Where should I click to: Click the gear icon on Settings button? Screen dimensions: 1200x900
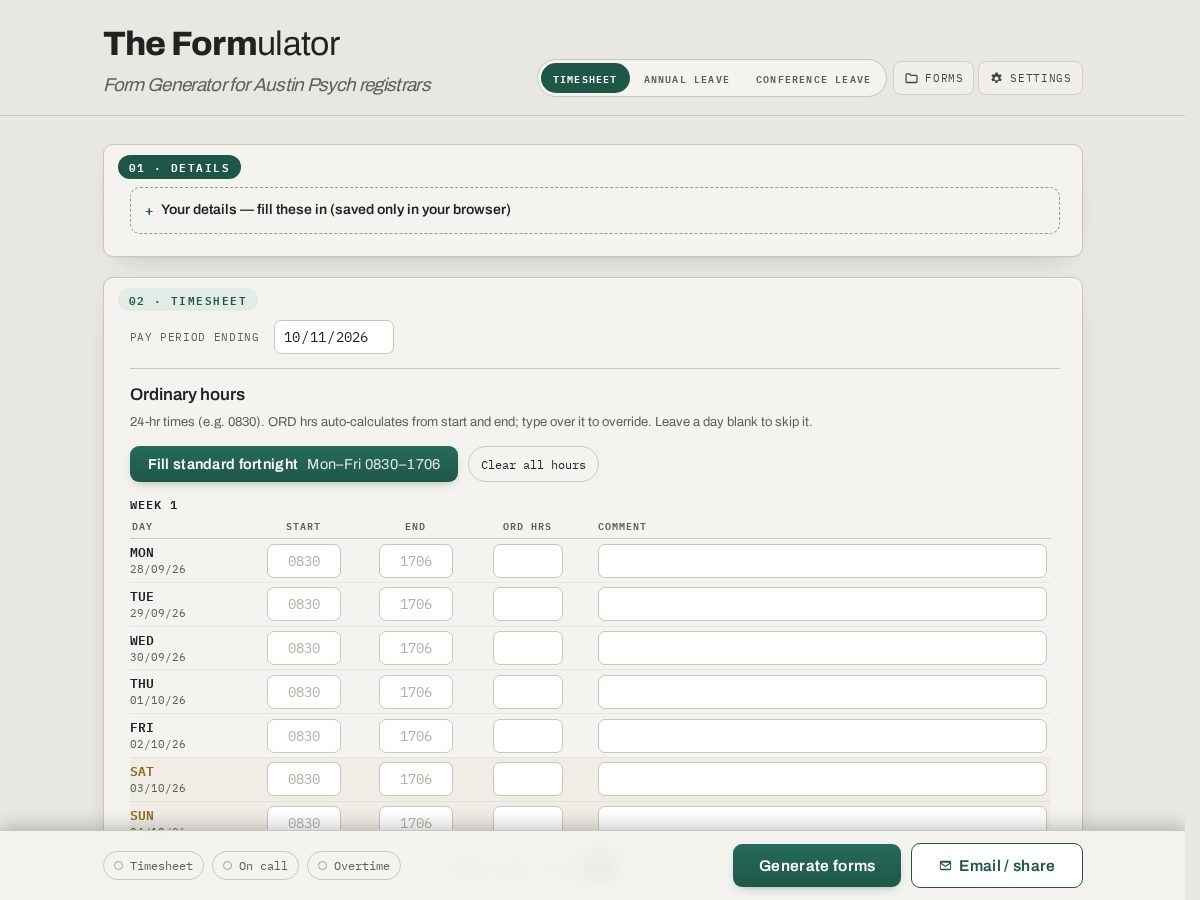point(996,78)
